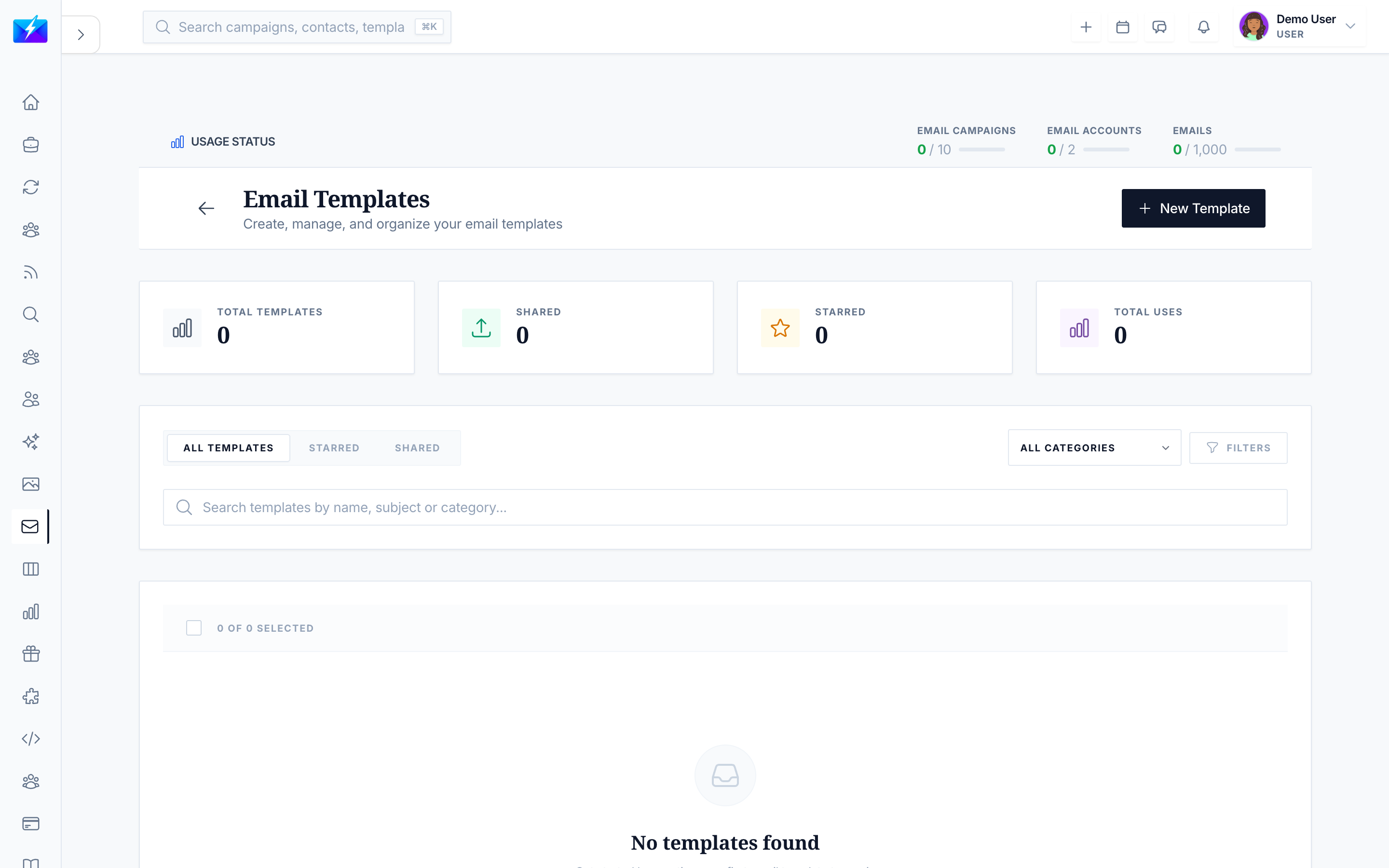Select the envelope email sidebar icon
Screen dimensions: 1389x868
[x=30, y=527]
